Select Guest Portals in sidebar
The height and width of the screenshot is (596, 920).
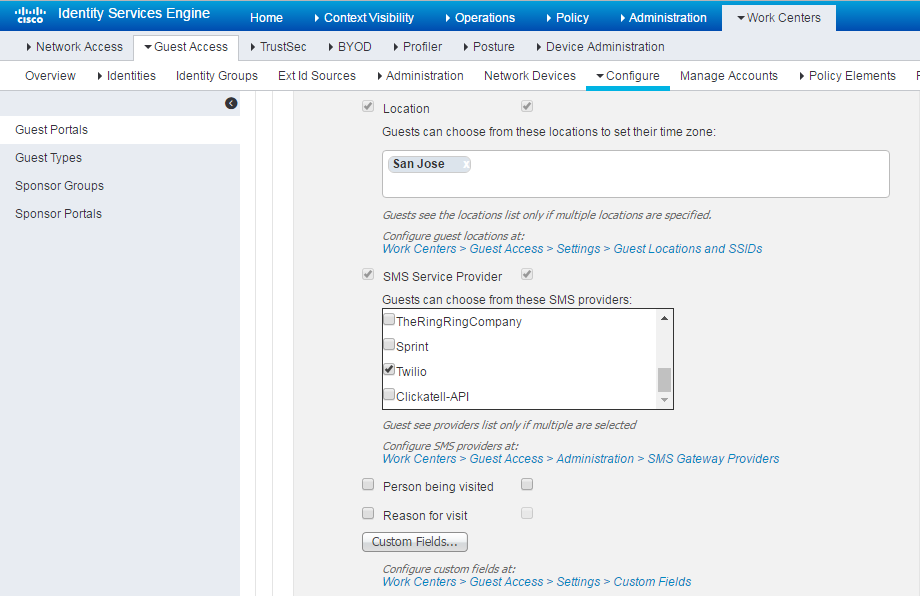click(x=120, y=130)
